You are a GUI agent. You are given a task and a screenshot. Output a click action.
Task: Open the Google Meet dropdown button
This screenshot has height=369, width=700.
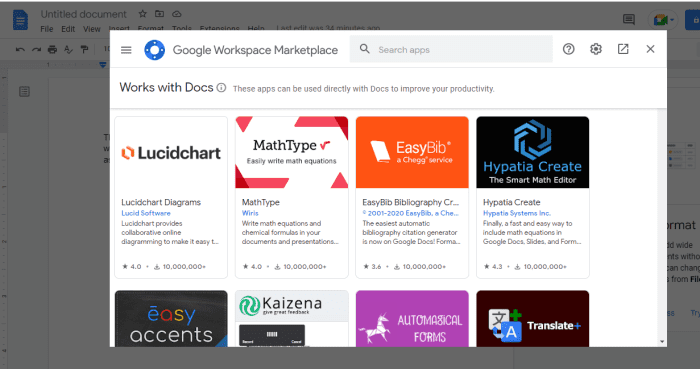[x=663, y=20]
